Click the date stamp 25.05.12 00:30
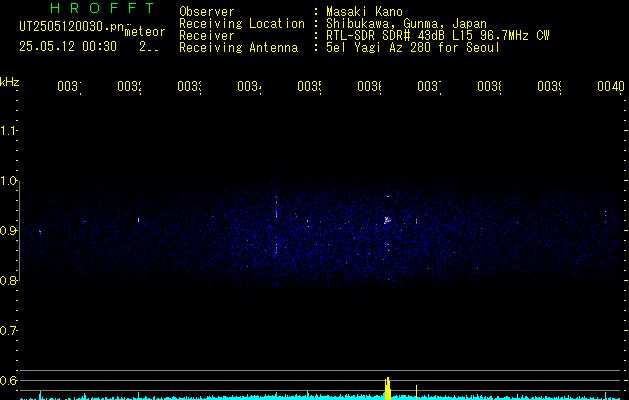This screenshot has width=629, height=400. click(x=68, y=47)
